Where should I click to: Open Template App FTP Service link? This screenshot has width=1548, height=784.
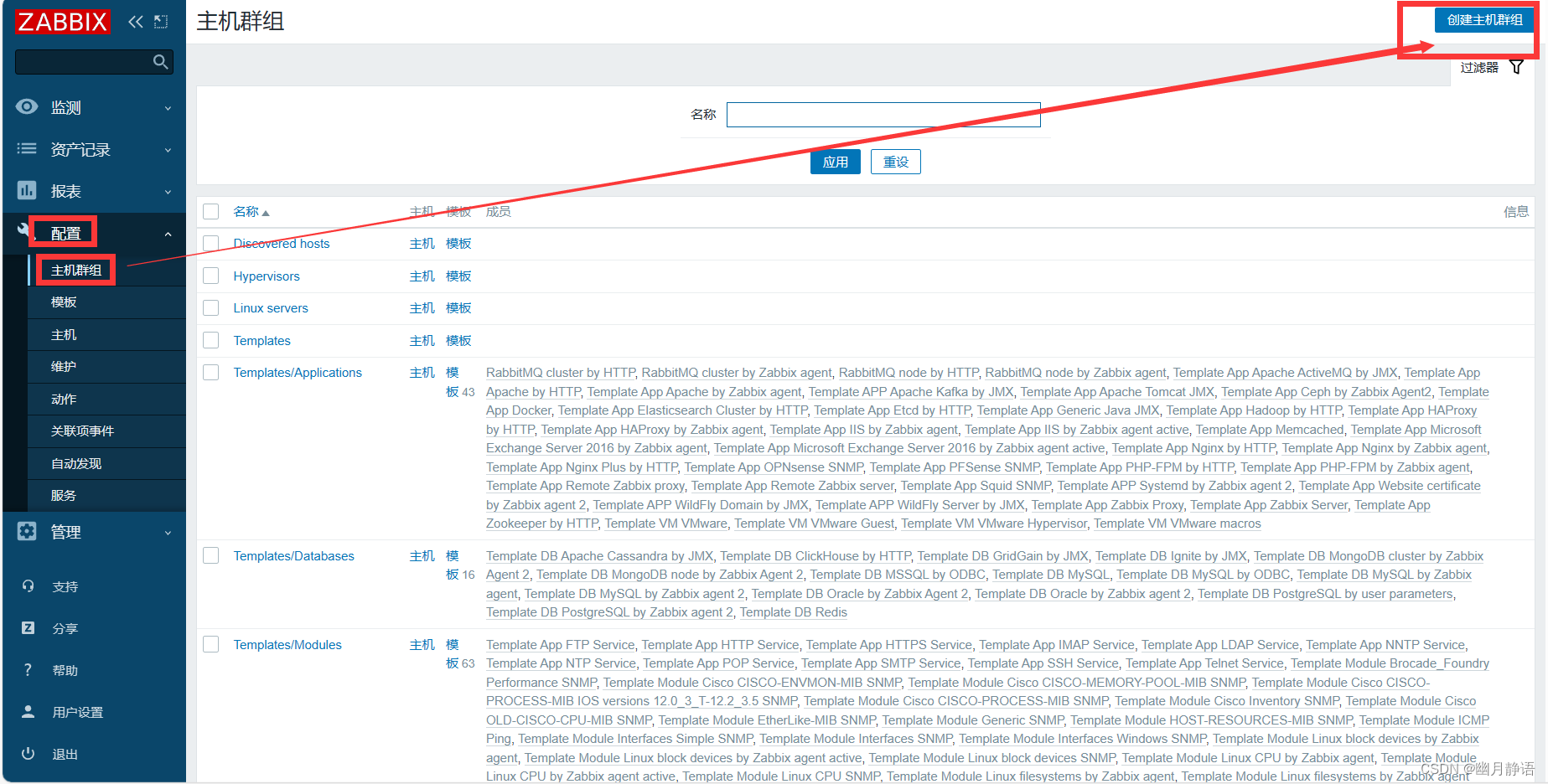[561, 645]
